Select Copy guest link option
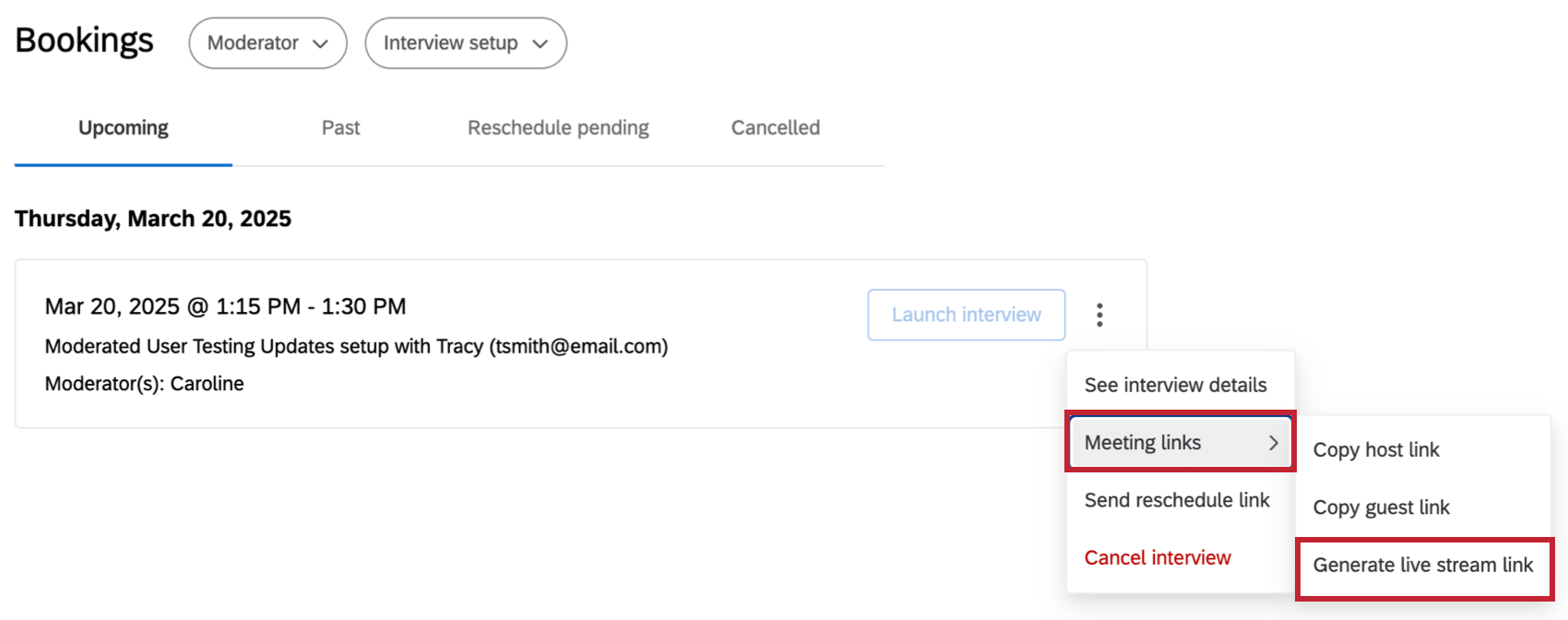1568x620 pixels. (x=1381, y=507)
